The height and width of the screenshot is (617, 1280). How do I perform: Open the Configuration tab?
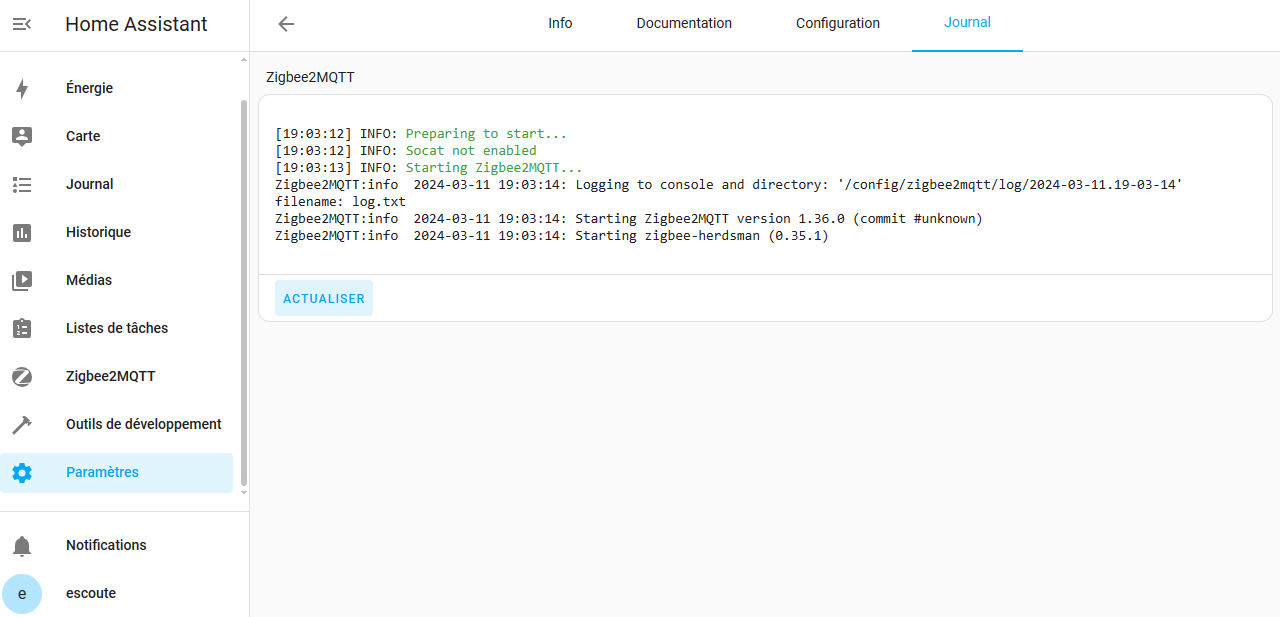click(838, 24)
